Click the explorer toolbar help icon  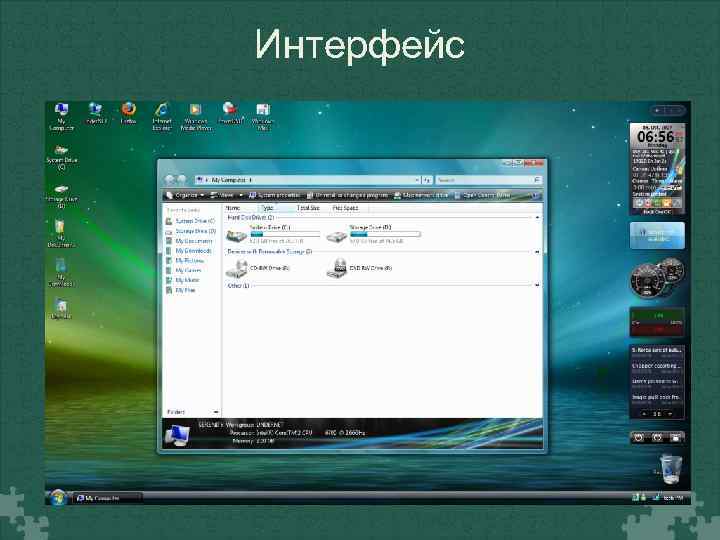click(536, 196)
